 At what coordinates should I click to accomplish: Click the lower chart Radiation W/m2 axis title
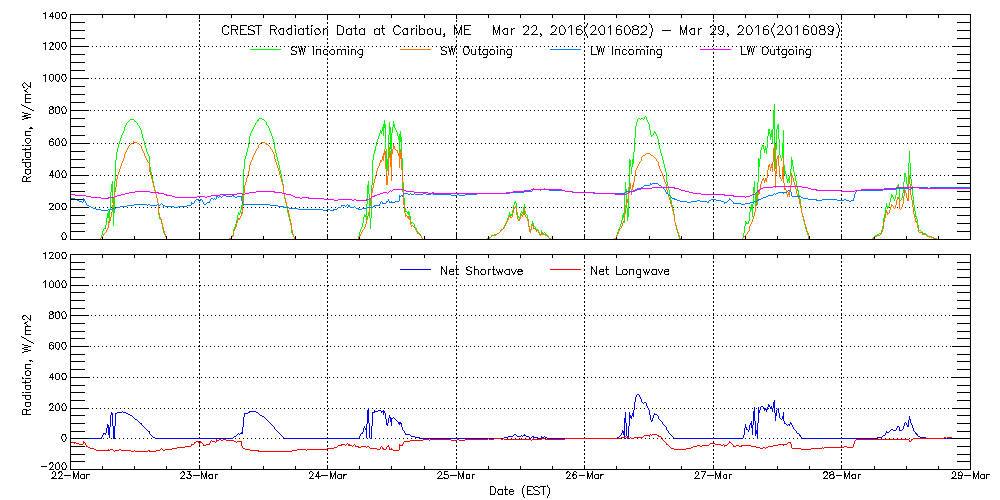(x=28, y=362)
